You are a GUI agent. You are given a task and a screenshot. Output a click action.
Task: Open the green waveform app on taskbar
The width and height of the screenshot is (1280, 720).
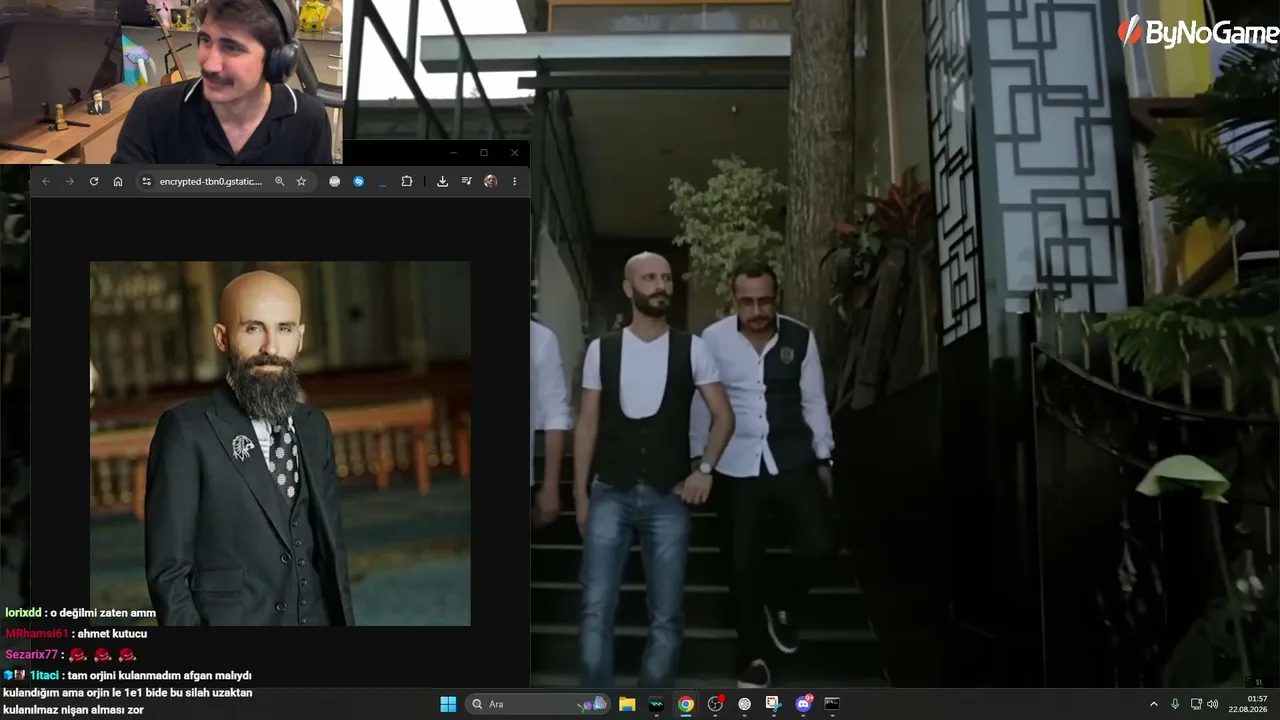point(656,704)
